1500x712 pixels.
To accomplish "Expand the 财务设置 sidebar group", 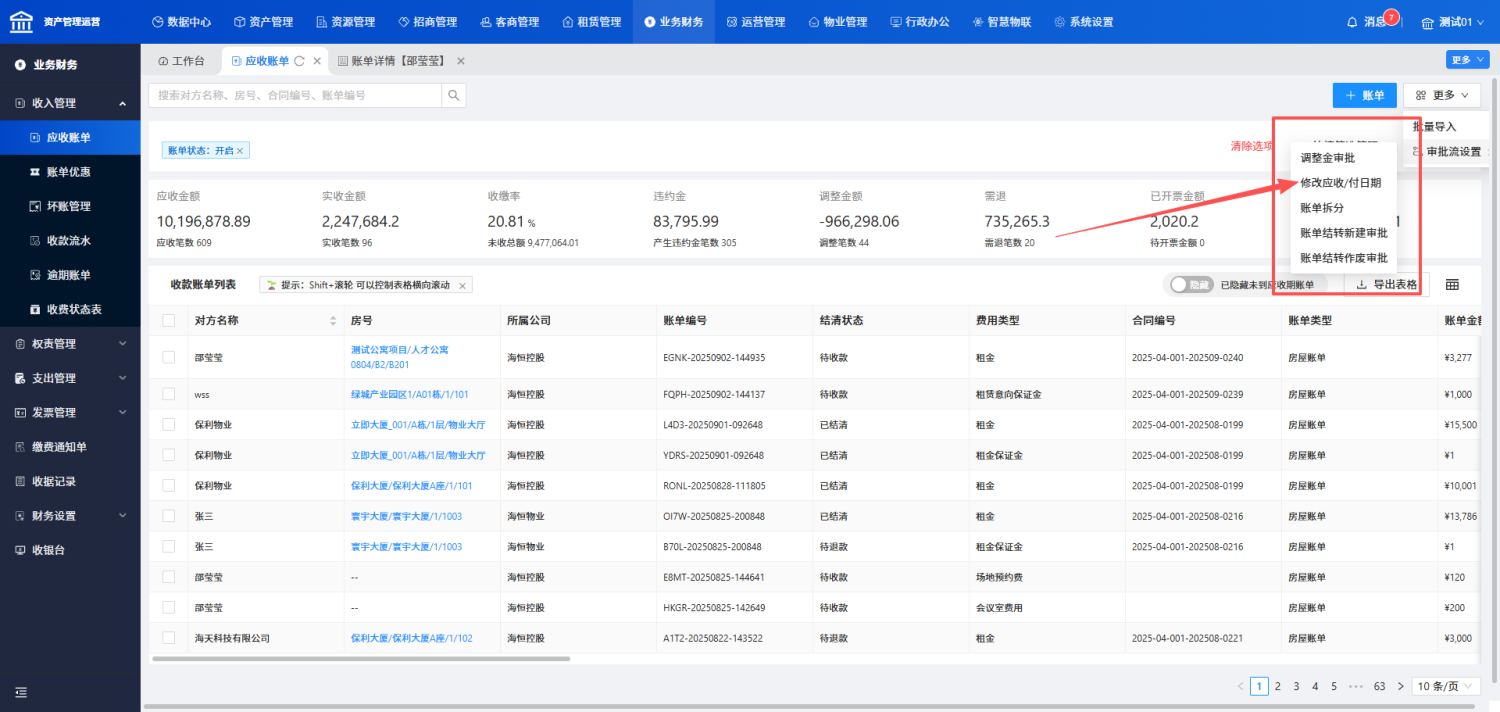I will tap(70, 516).
